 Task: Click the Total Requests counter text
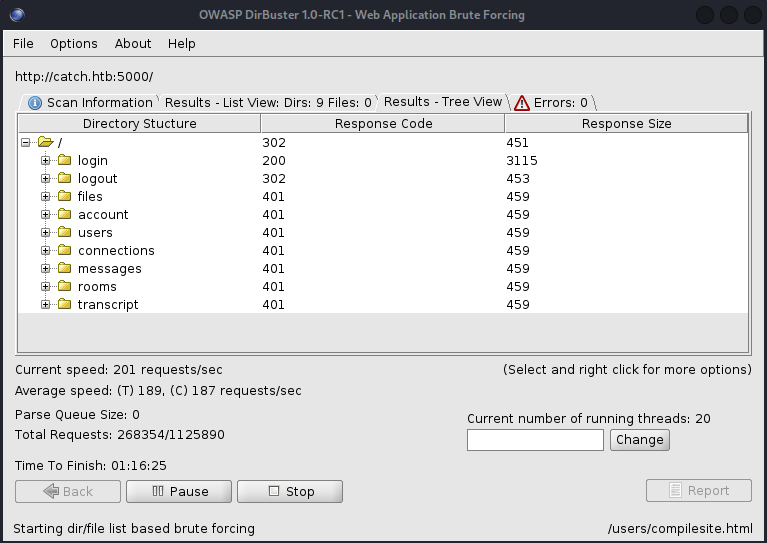120,434
